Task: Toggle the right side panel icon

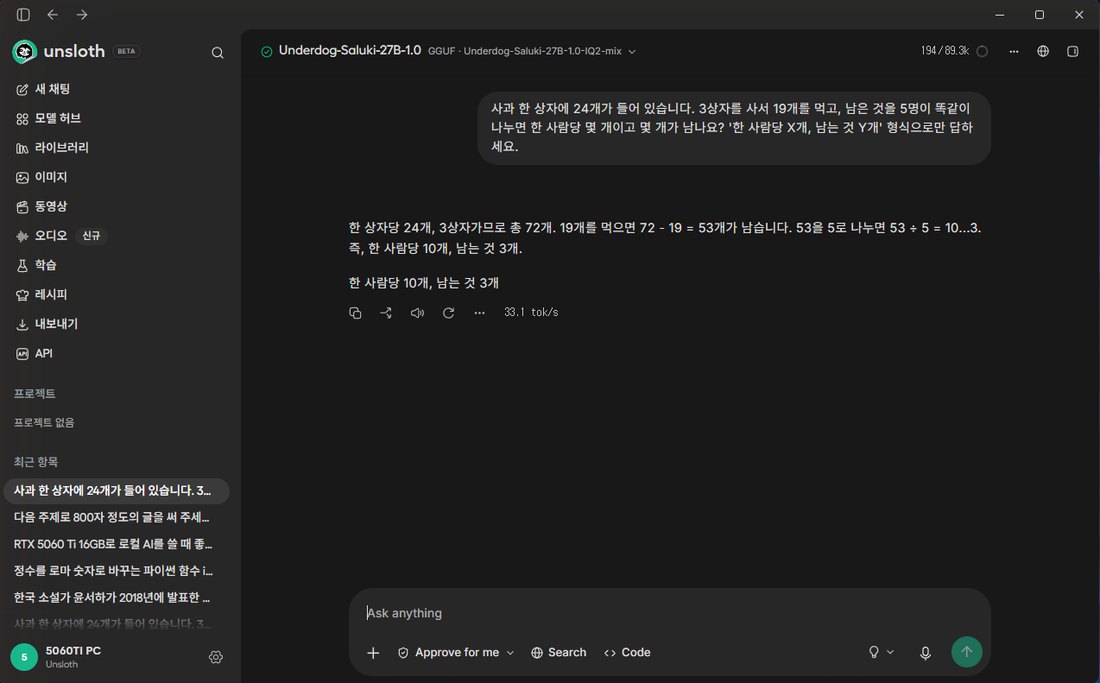Action: click(1073, 51)
